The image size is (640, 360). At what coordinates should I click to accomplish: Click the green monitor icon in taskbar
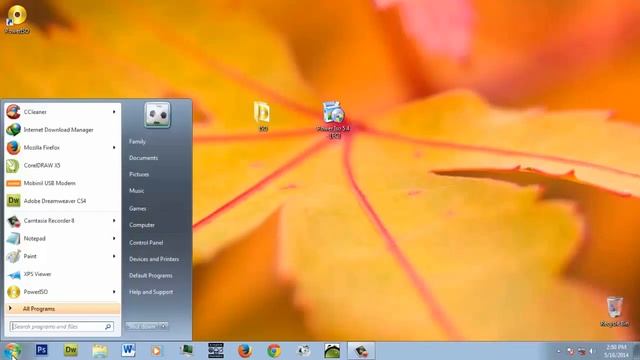pyautogui.click(x=187, y=350)
